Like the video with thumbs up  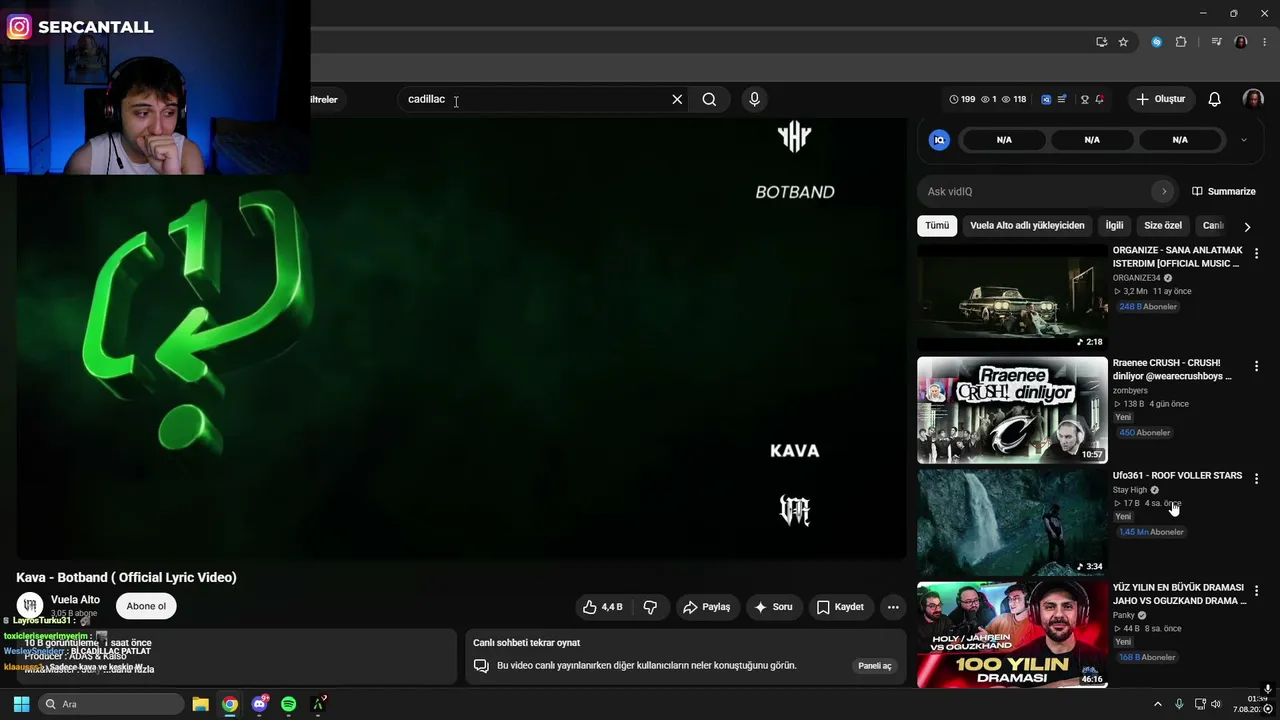tap(603, 607)
